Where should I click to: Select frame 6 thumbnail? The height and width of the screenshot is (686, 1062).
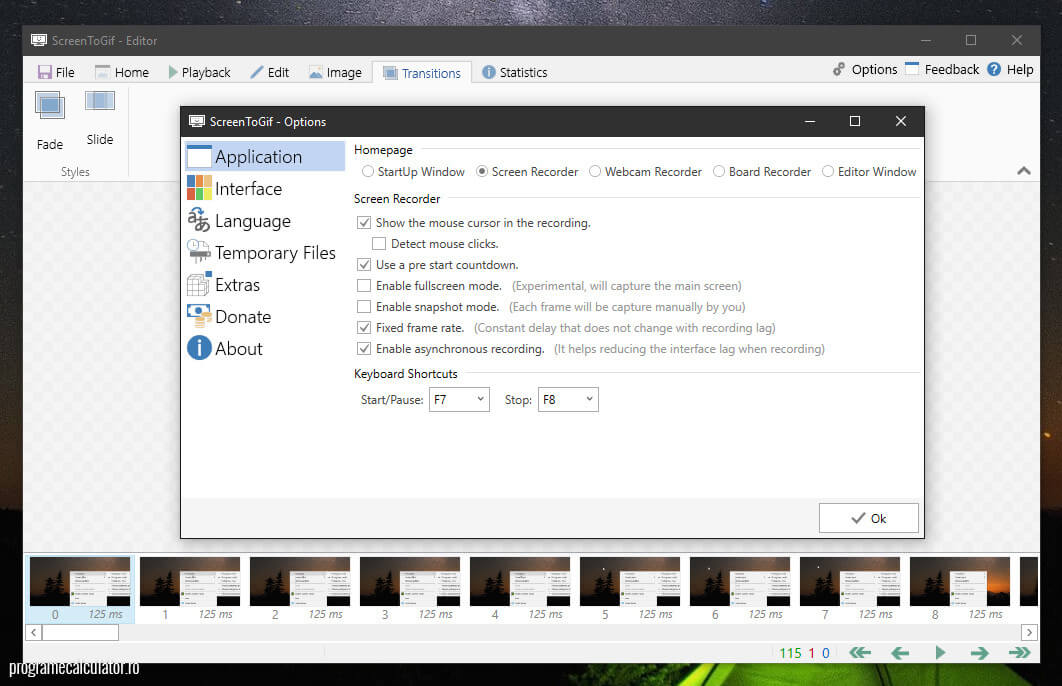tap(740, 589)
